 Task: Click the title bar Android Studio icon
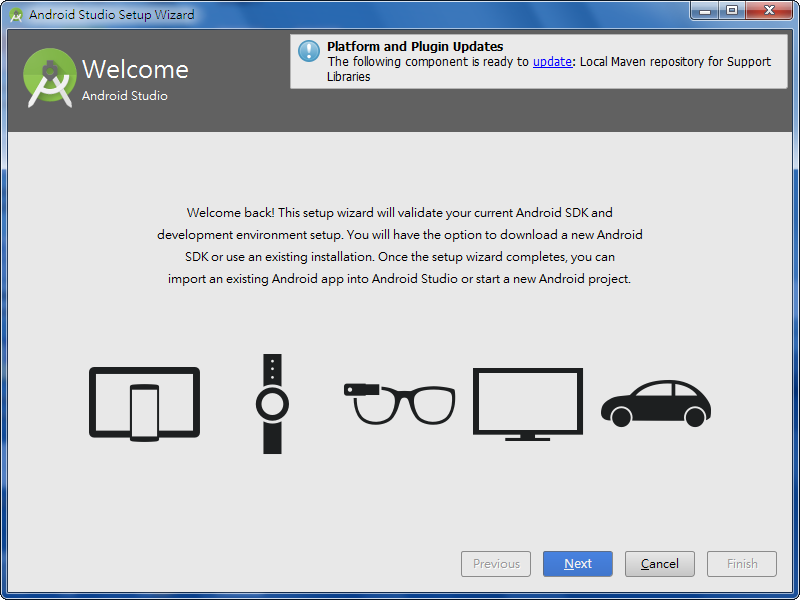tap(16, 15)
